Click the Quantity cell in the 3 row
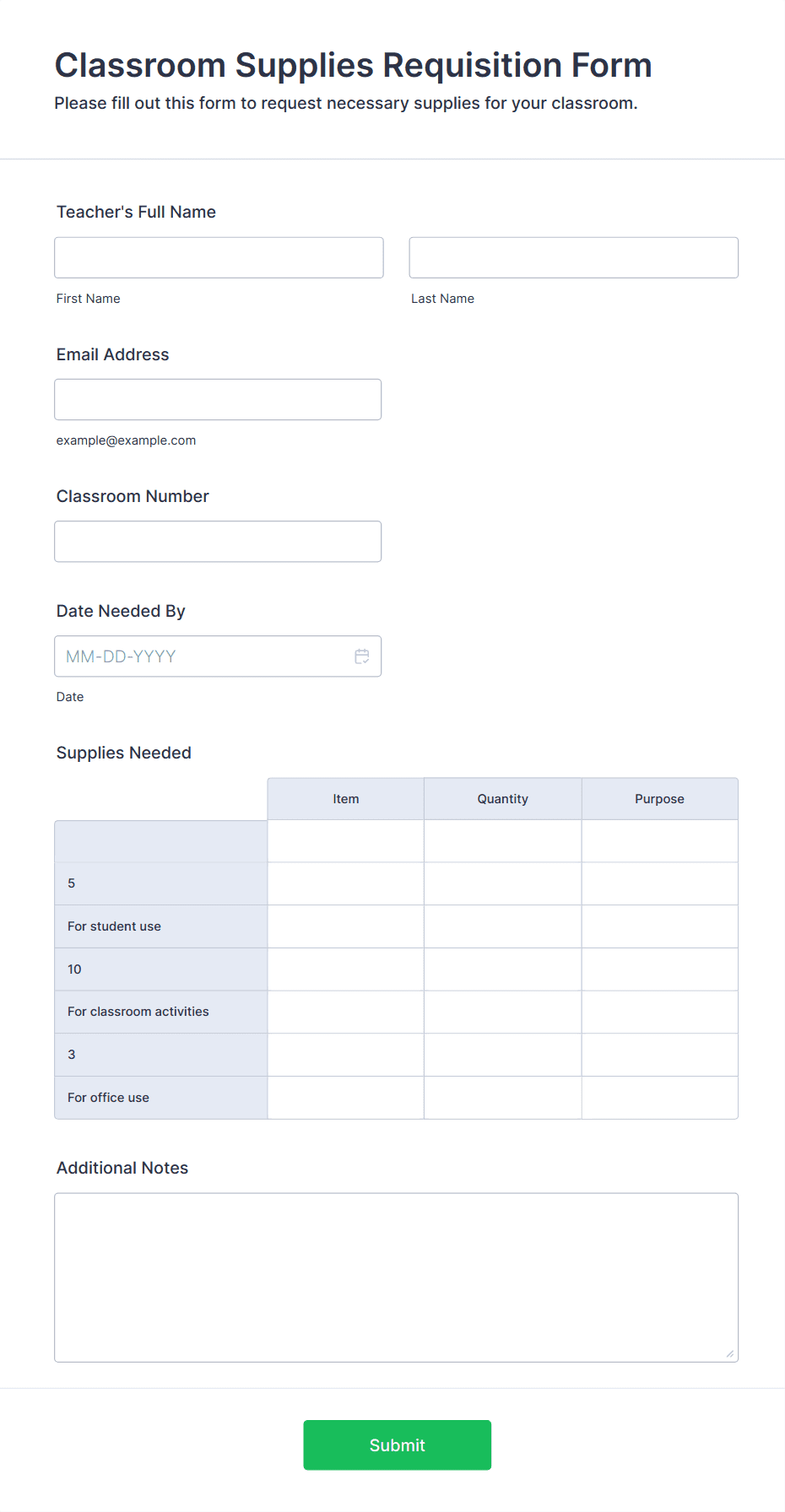The height and width of the screenshot is (1512, 785). (x=502, y=1054)
